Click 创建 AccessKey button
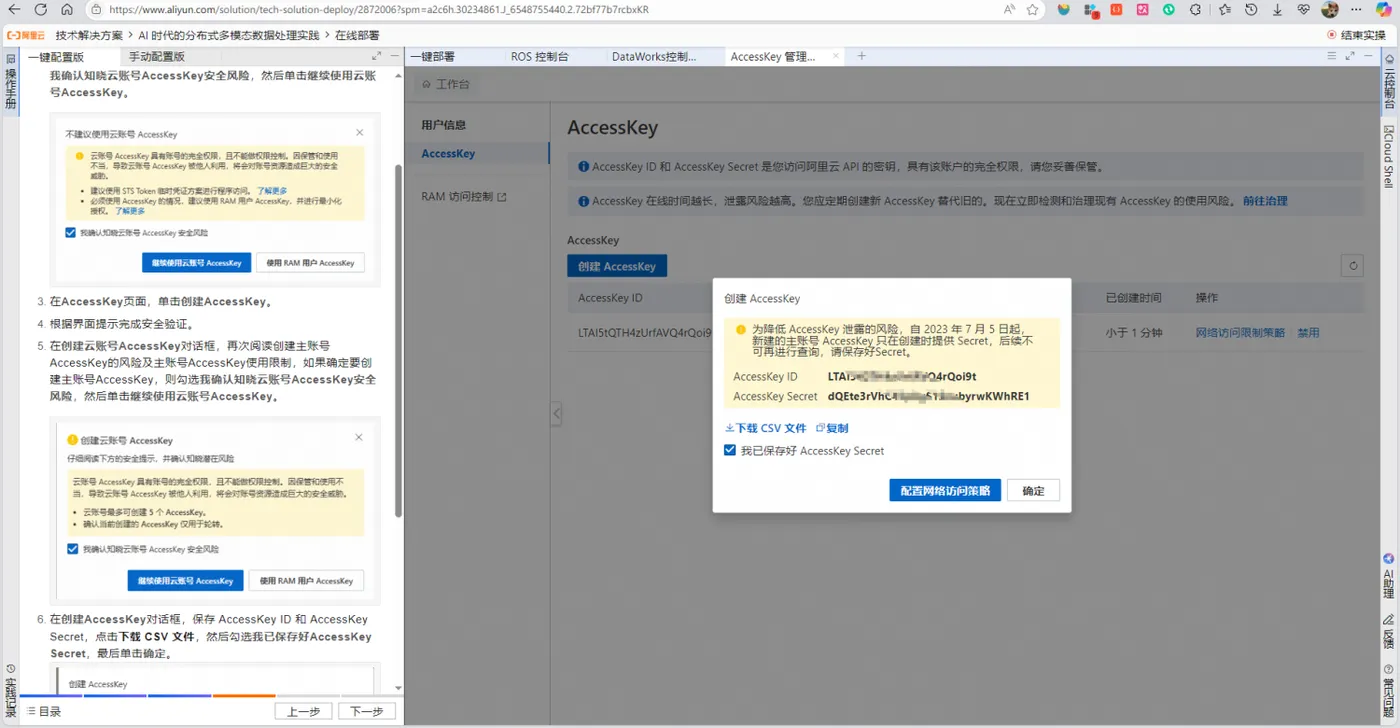 (617, 266)
